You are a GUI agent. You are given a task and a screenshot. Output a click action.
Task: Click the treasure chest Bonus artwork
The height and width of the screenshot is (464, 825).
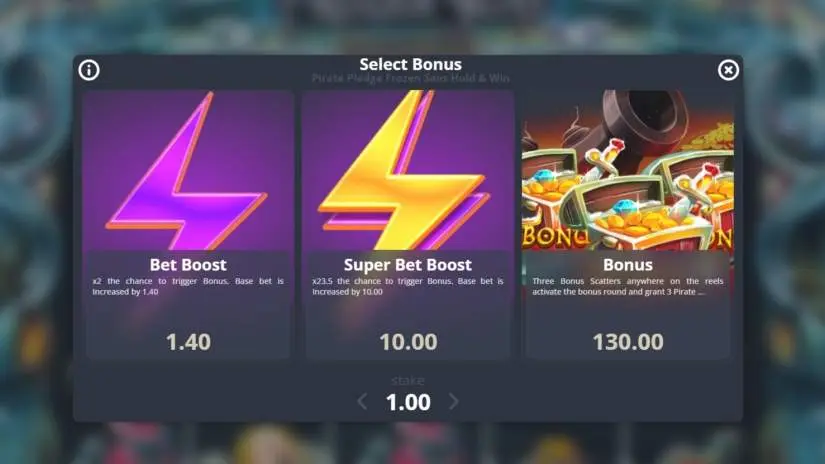pos(628,170)
